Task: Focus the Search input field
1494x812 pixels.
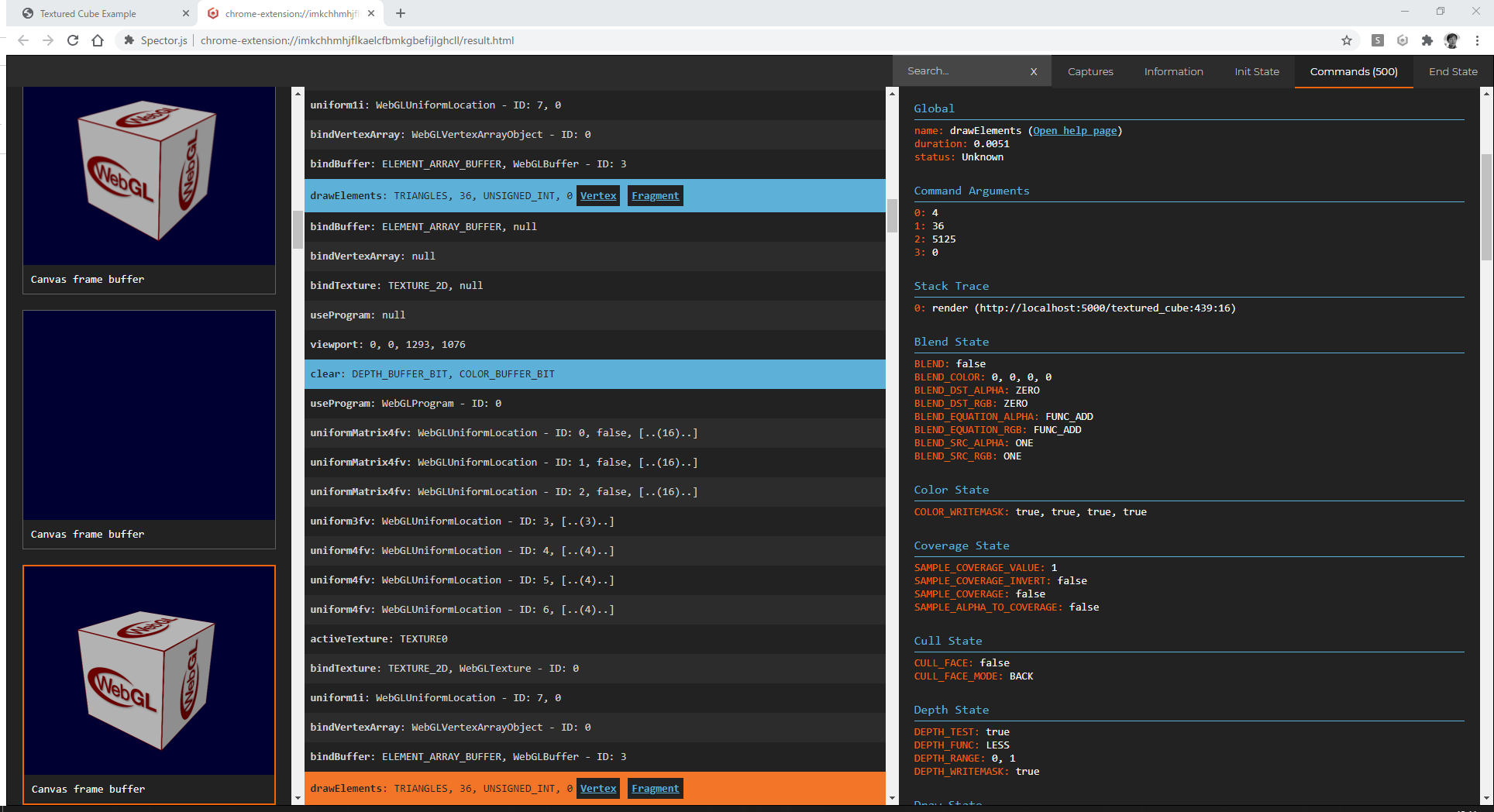Action: pos(962,71)
